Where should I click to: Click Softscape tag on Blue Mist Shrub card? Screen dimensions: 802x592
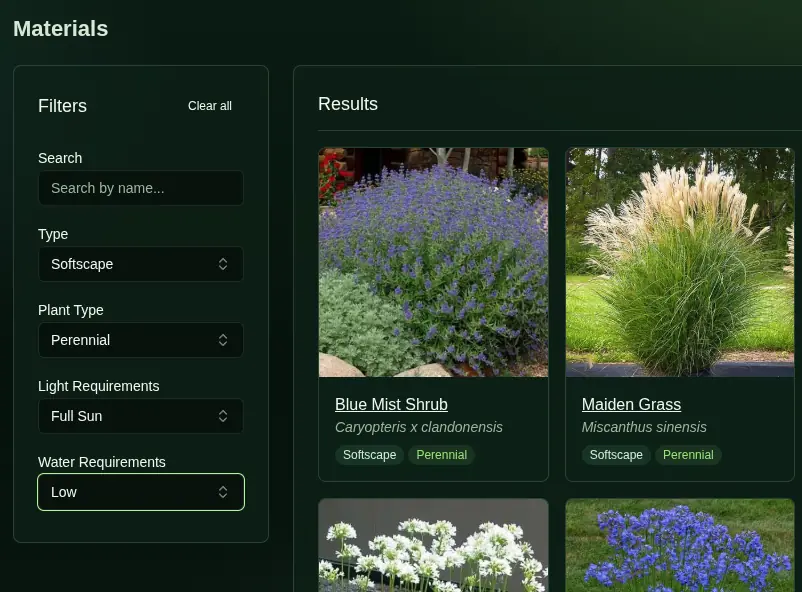(369, 455)
